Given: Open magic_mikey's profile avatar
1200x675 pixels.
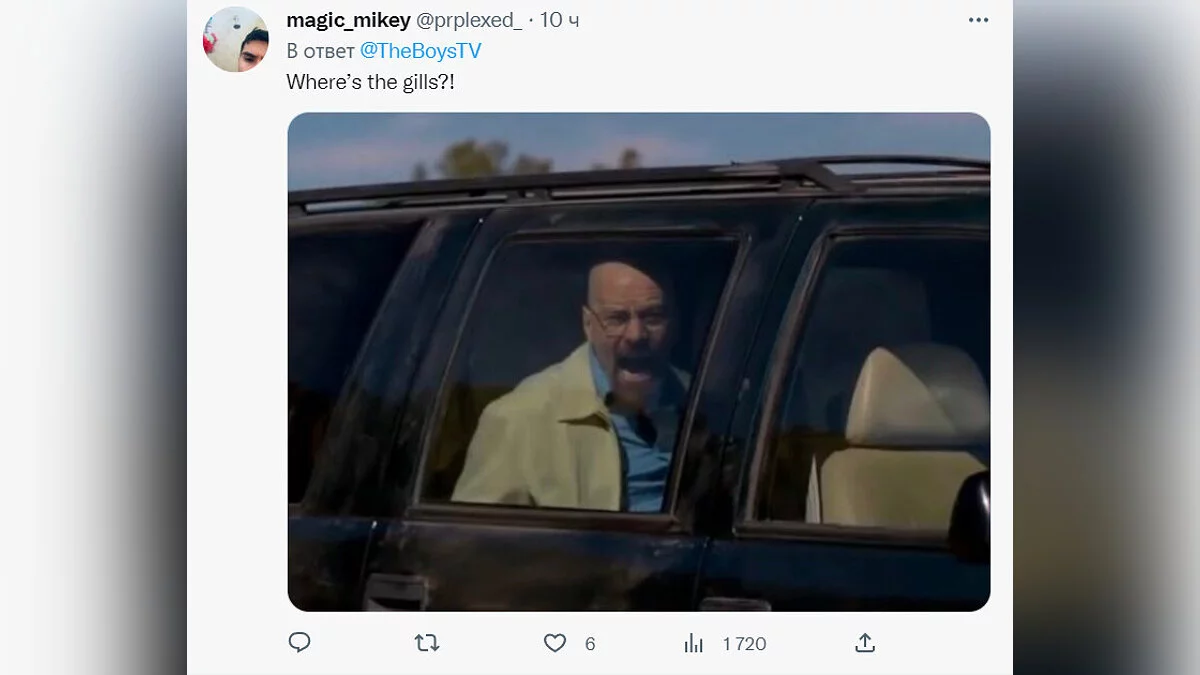Looking at the screenshot, I should click(x=236, y=39).
